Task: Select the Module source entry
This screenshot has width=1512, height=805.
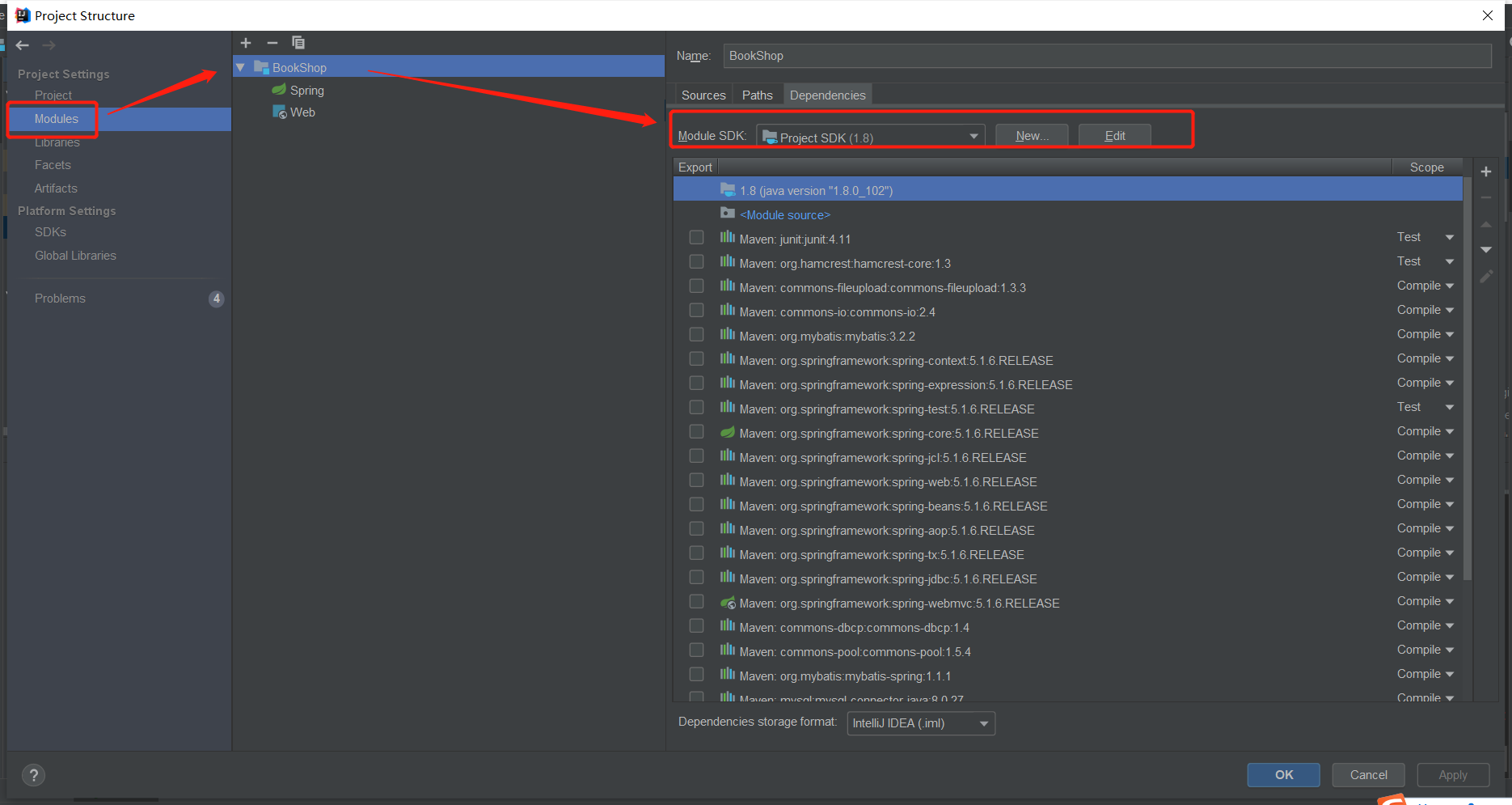Action: click(x=784, y=214)
